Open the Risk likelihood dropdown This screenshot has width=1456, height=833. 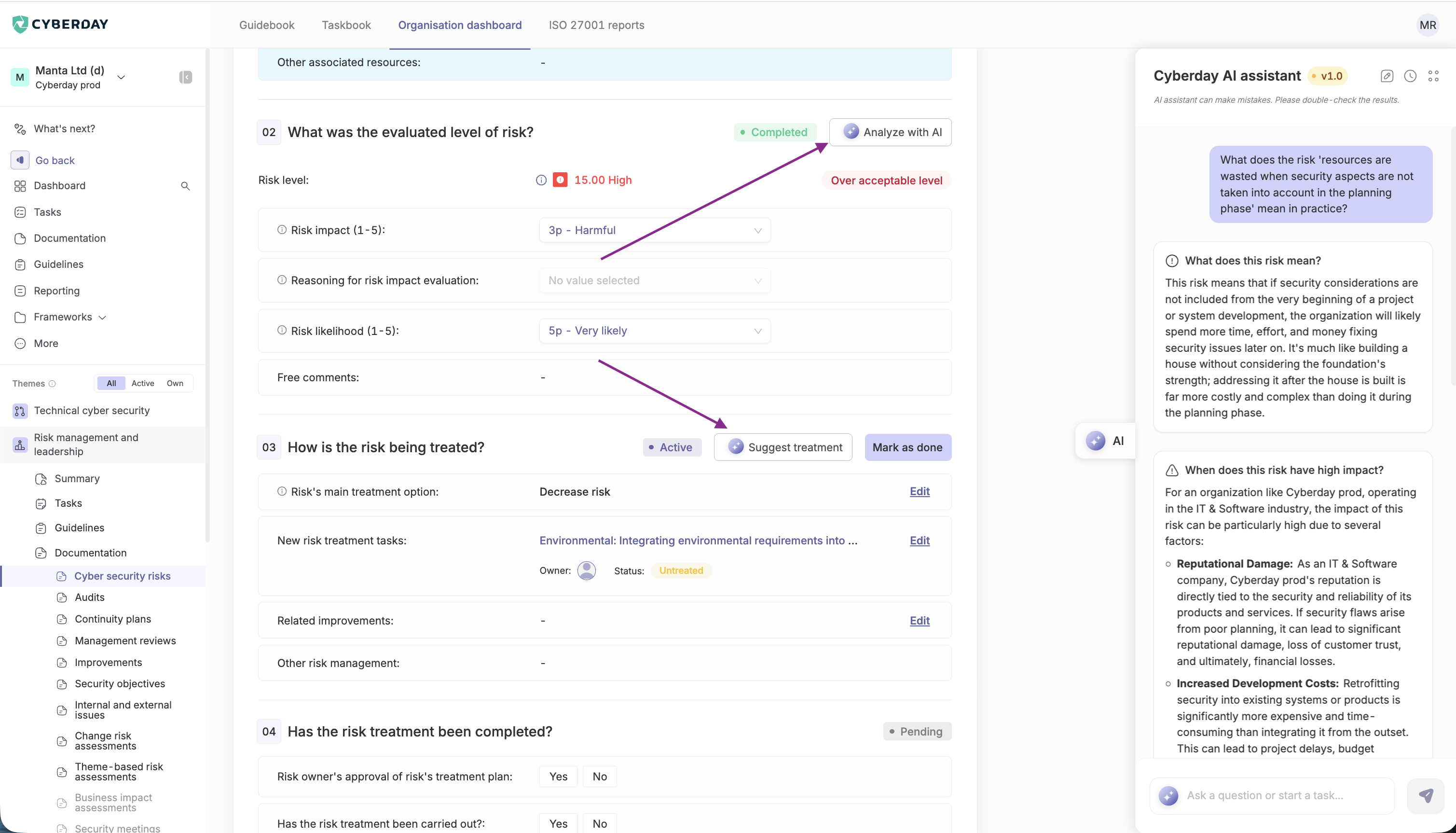pyautogui.click(x=654, y=331)
